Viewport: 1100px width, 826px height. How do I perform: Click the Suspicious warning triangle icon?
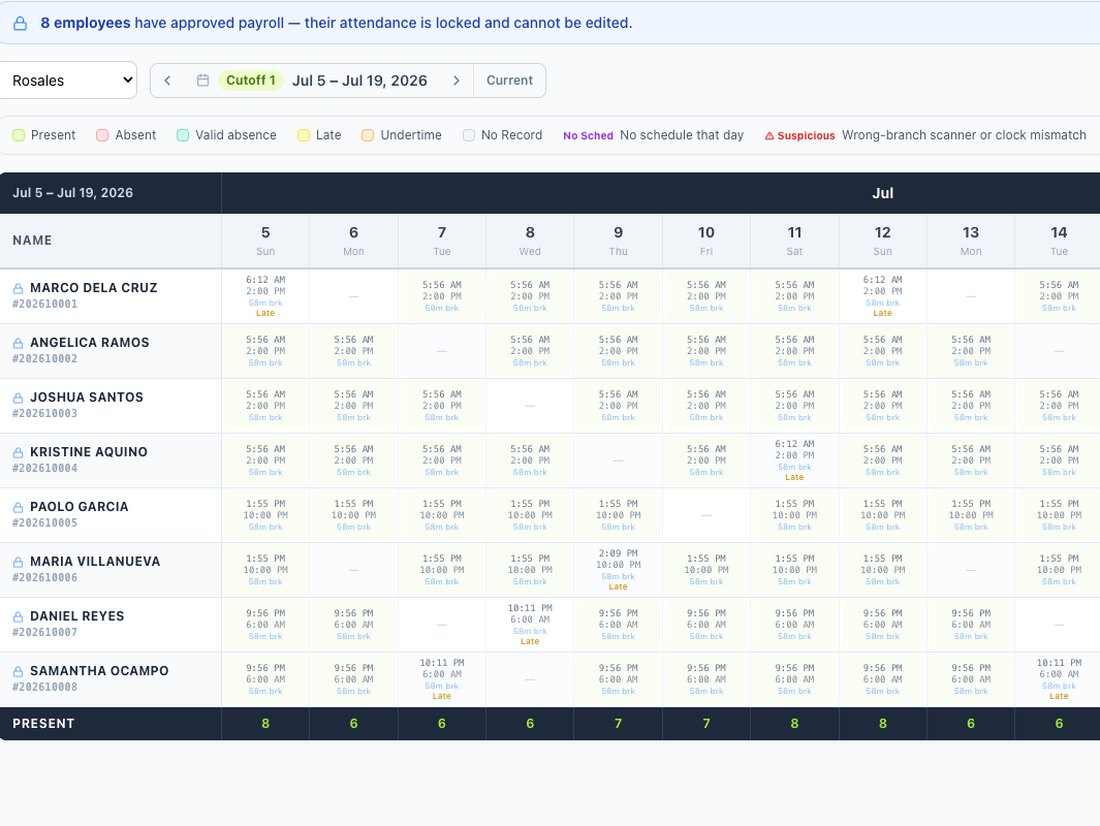pos(770,136)
